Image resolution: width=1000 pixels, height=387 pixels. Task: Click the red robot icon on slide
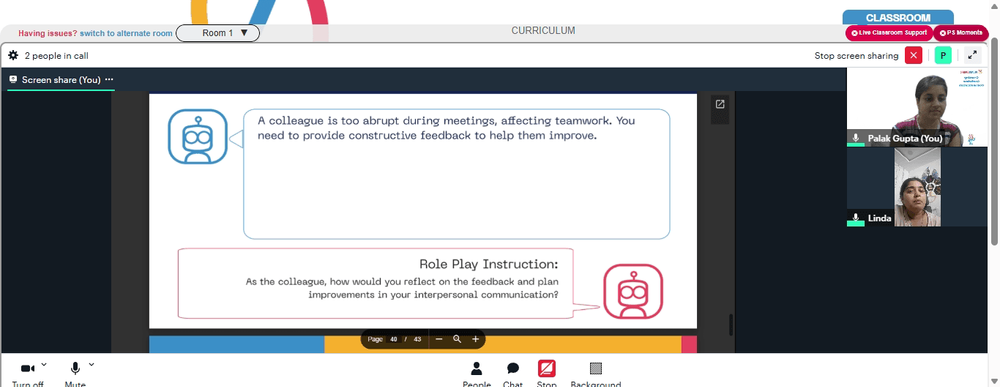coord(633,291)
